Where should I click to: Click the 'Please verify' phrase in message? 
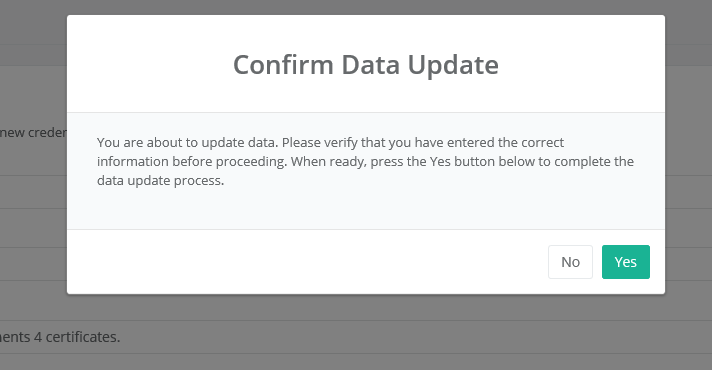click(320, 143)
